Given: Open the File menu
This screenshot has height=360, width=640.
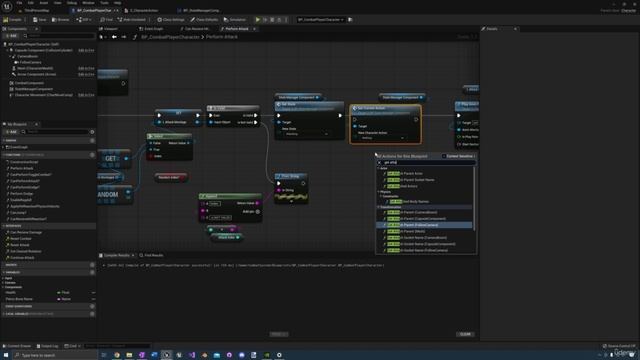Looking at the screenshot, I should pyautogui.click(x=19, y=3).
